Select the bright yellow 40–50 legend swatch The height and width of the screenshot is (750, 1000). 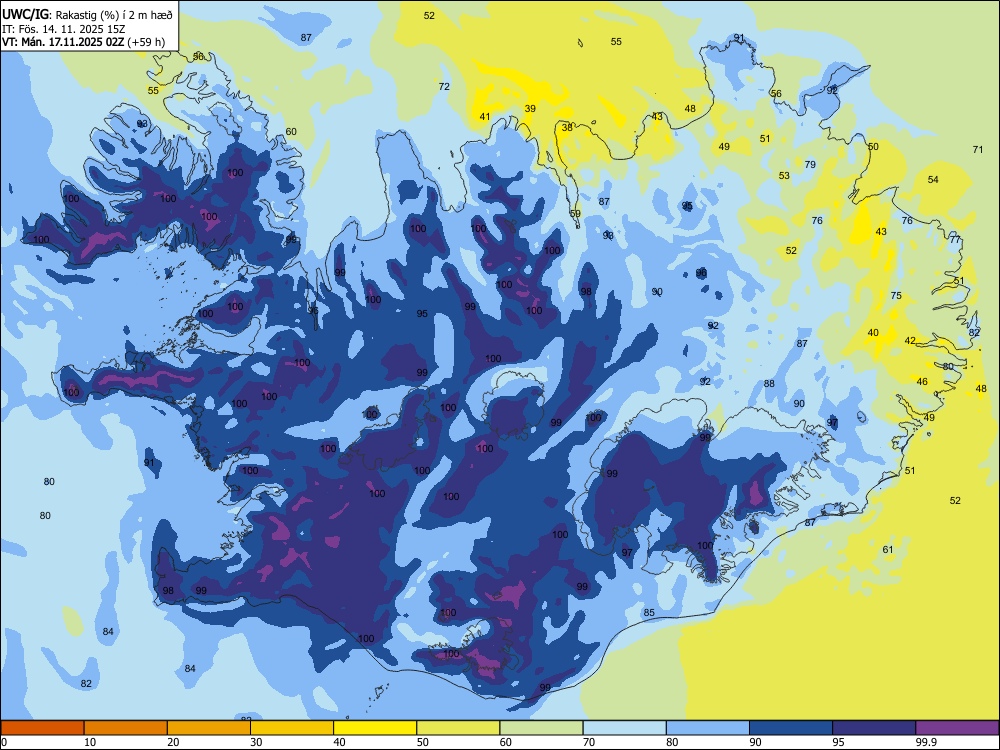pyautogui.click(x=375, y=728)
